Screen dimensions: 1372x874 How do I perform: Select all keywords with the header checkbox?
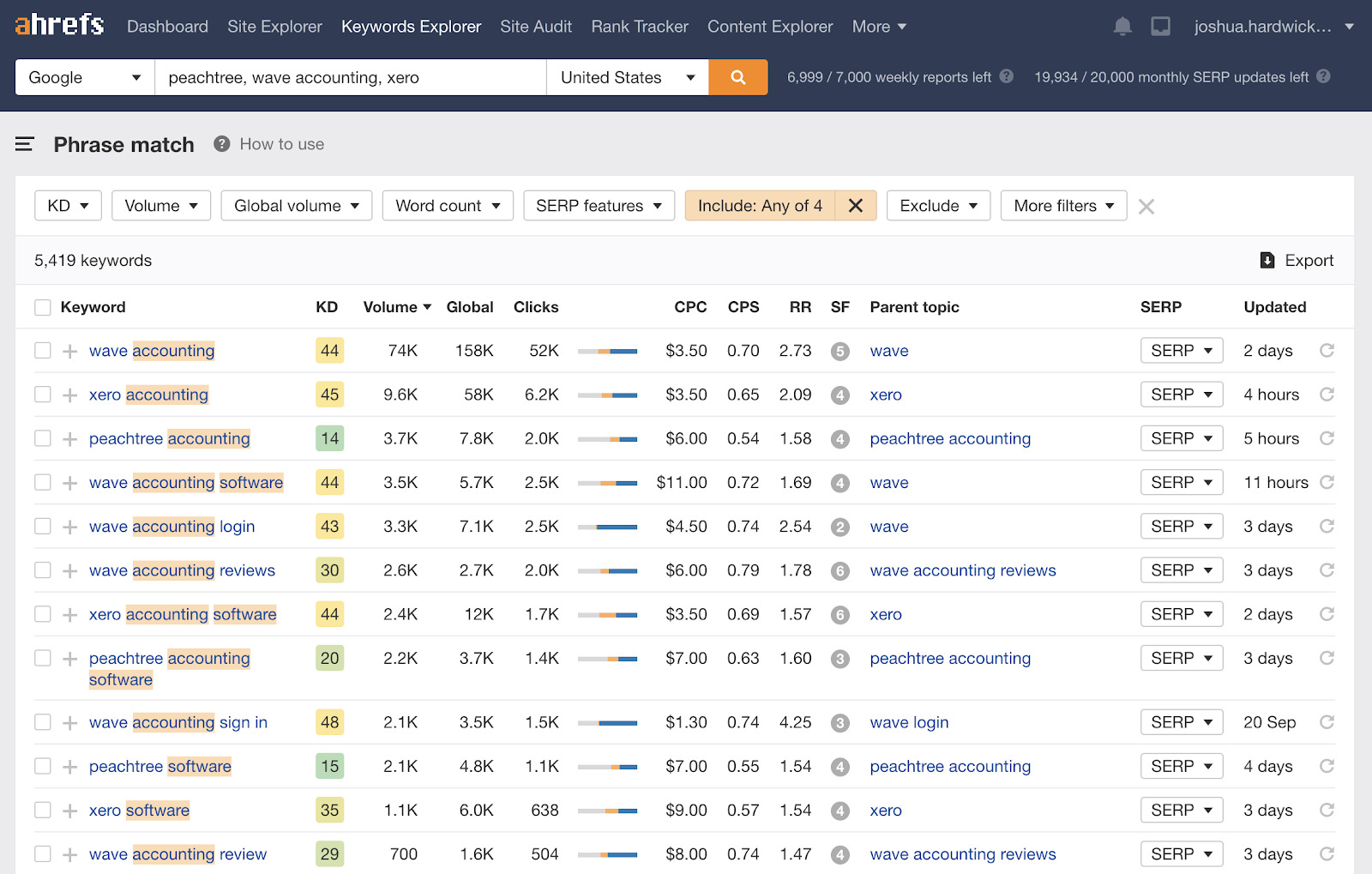pos(42,306)
